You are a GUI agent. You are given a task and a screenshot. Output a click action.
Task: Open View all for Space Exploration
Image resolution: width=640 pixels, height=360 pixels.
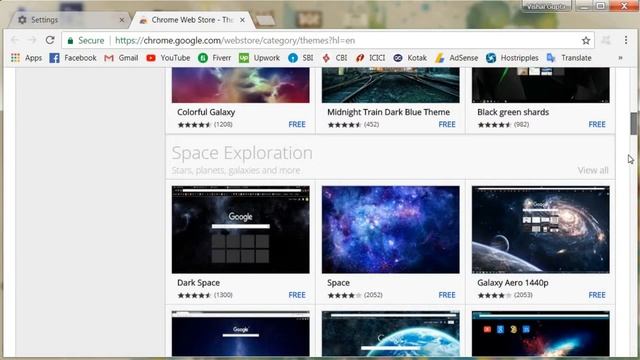593,170
